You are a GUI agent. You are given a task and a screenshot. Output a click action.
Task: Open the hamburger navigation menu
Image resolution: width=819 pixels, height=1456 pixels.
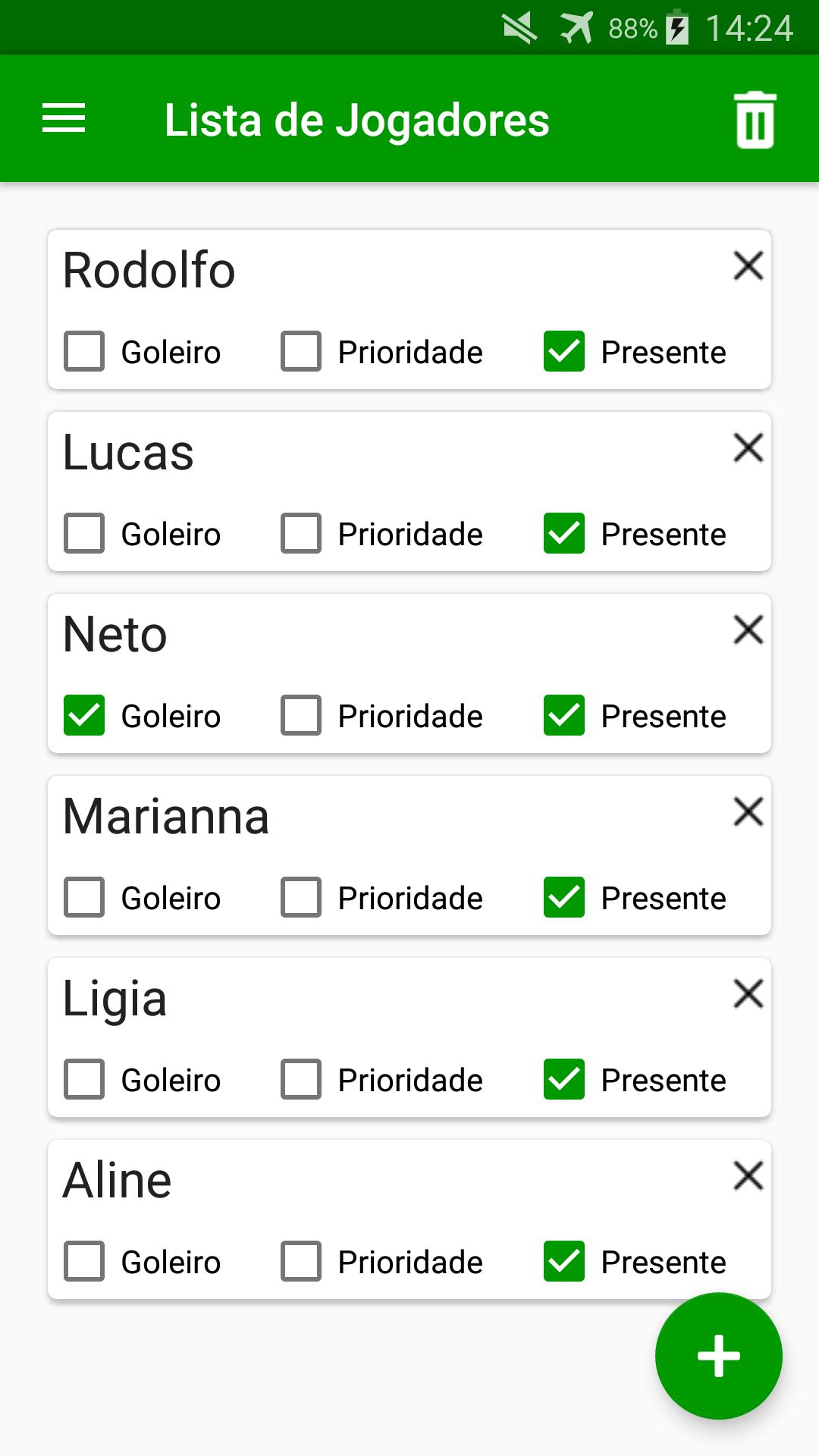(64, 119)
